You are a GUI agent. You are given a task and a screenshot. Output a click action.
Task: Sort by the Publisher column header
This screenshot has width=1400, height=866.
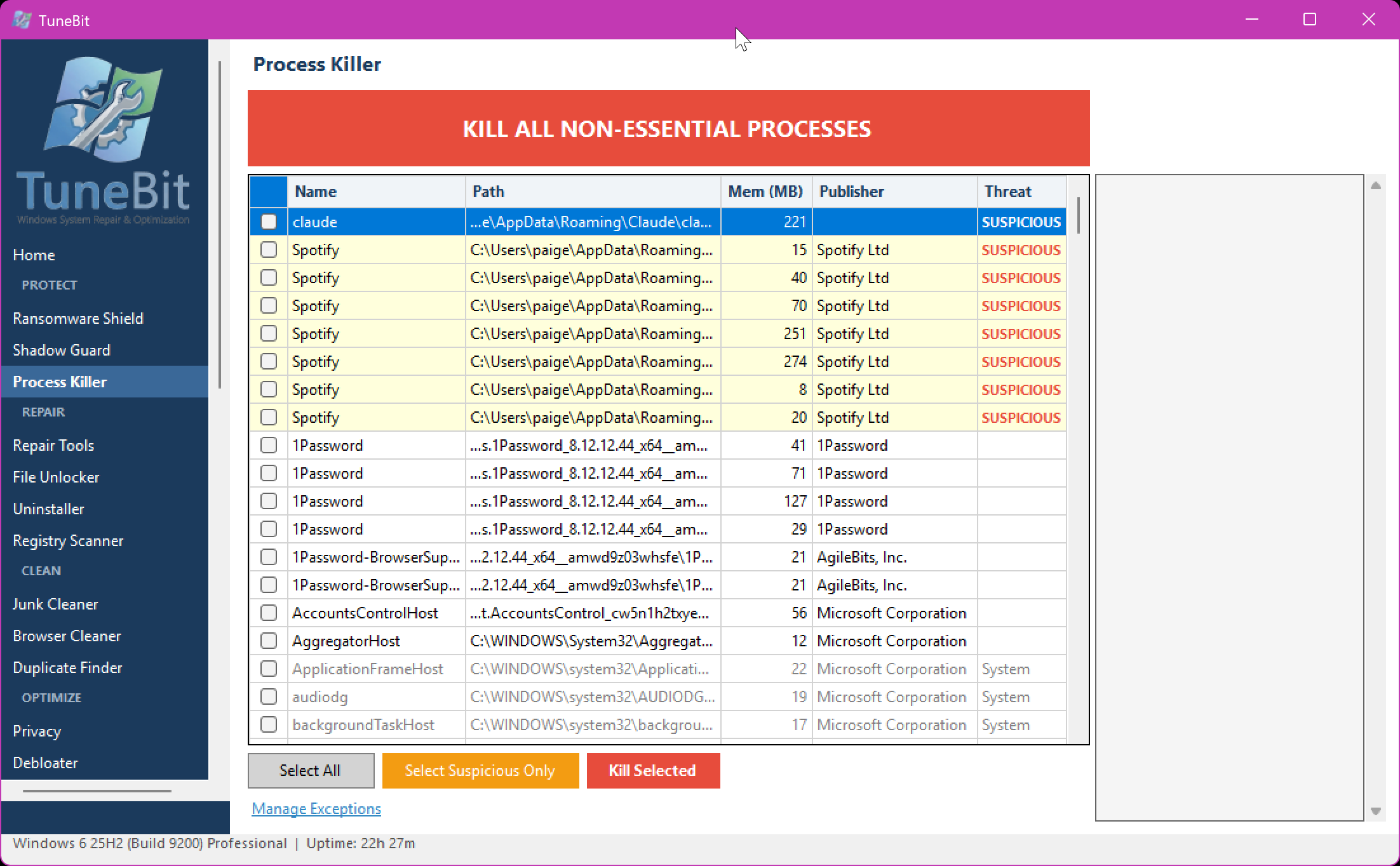click(x=895, y=192)
